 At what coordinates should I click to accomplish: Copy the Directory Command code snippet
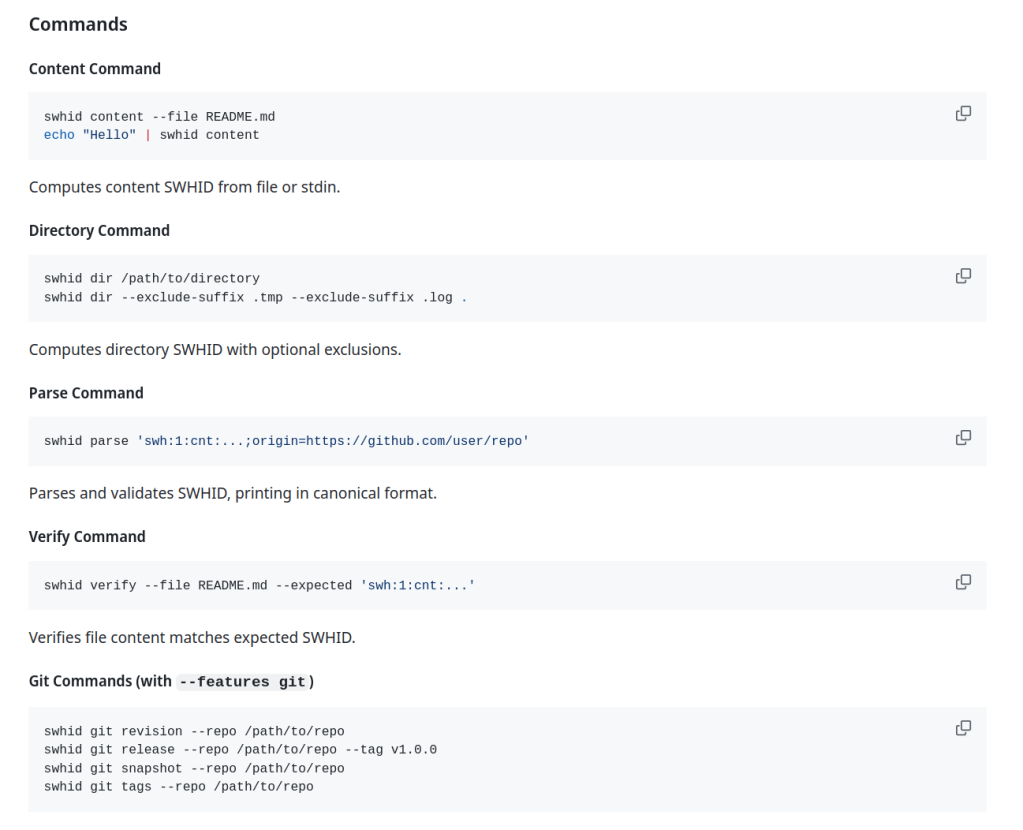click(963, 276)
